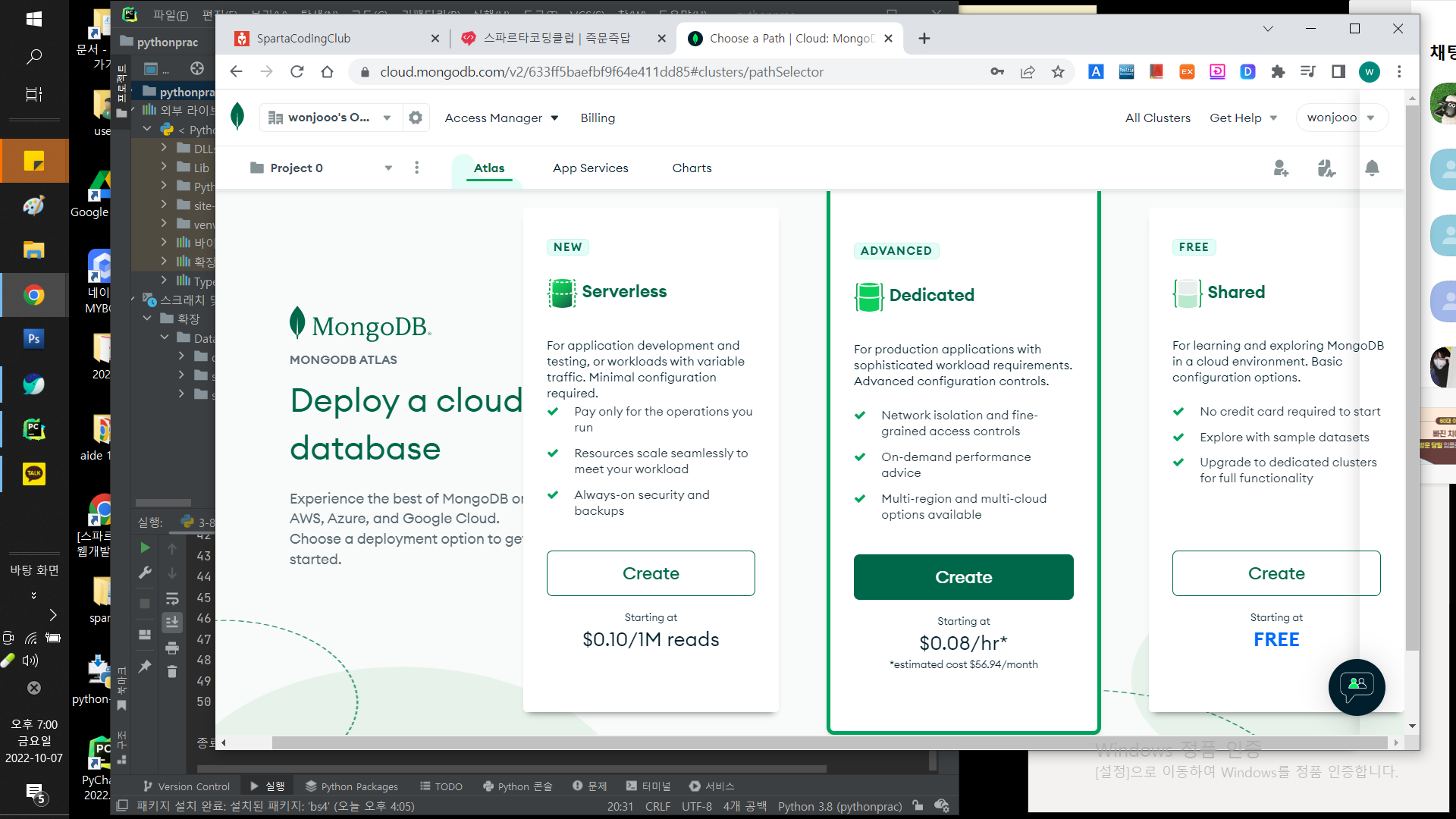1456x819 pixels.
Task: Open wonjooo's organization dropdown
Action: [x=330, y=118]
